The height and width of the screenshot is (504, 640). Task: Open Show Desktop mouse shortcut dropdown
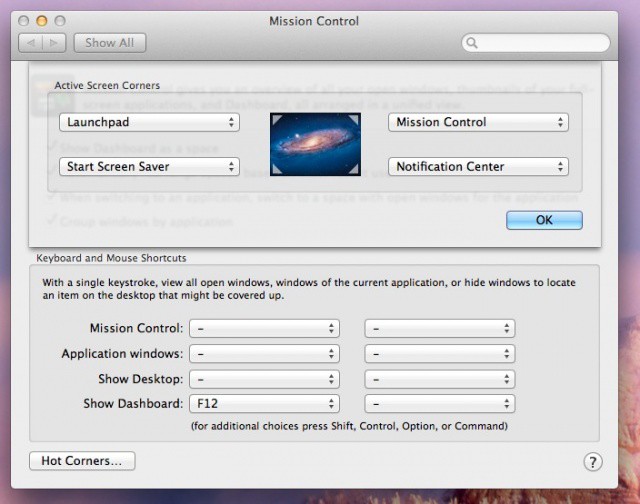coord(440,379)
